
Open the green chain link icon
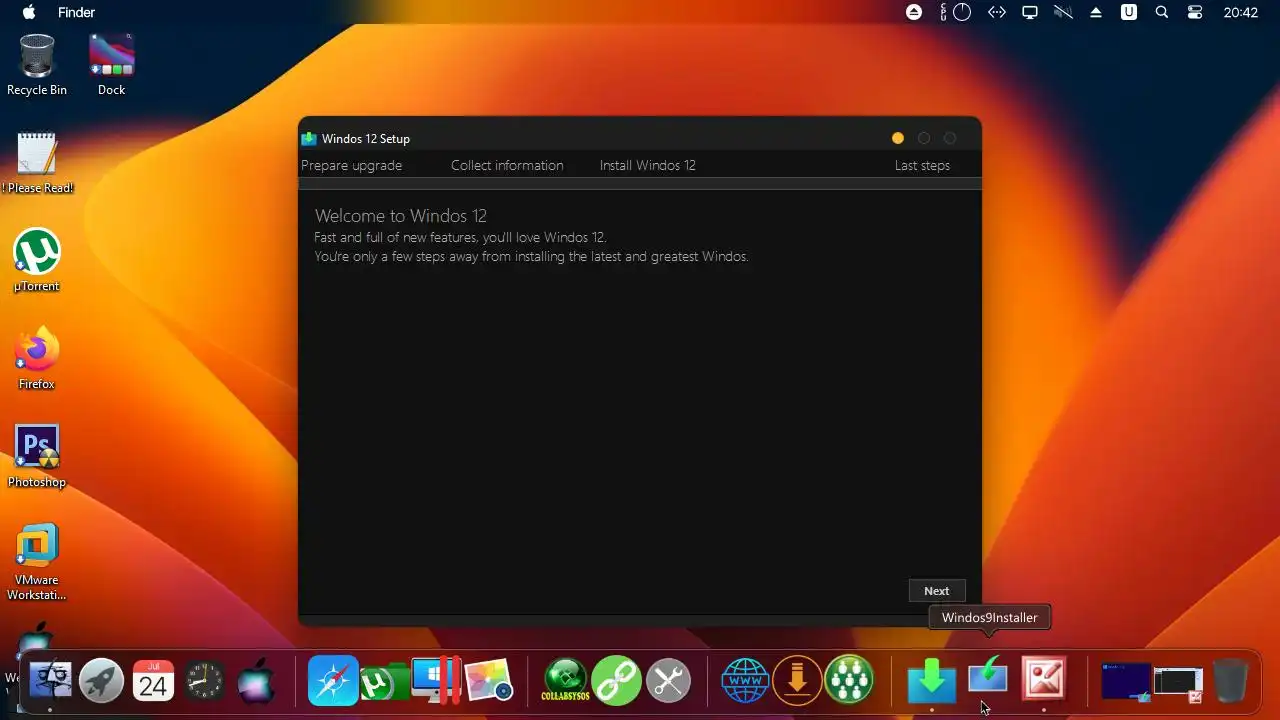[x=616, y=681]
